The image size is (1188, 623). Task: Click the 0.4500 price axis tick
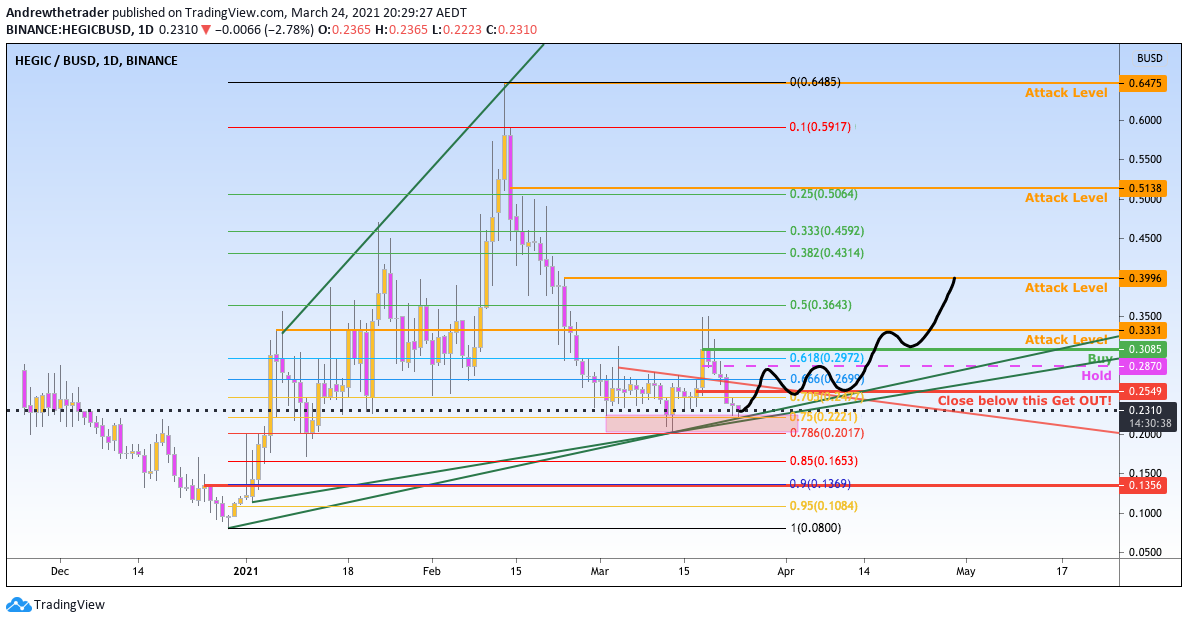coord(1145,239)
